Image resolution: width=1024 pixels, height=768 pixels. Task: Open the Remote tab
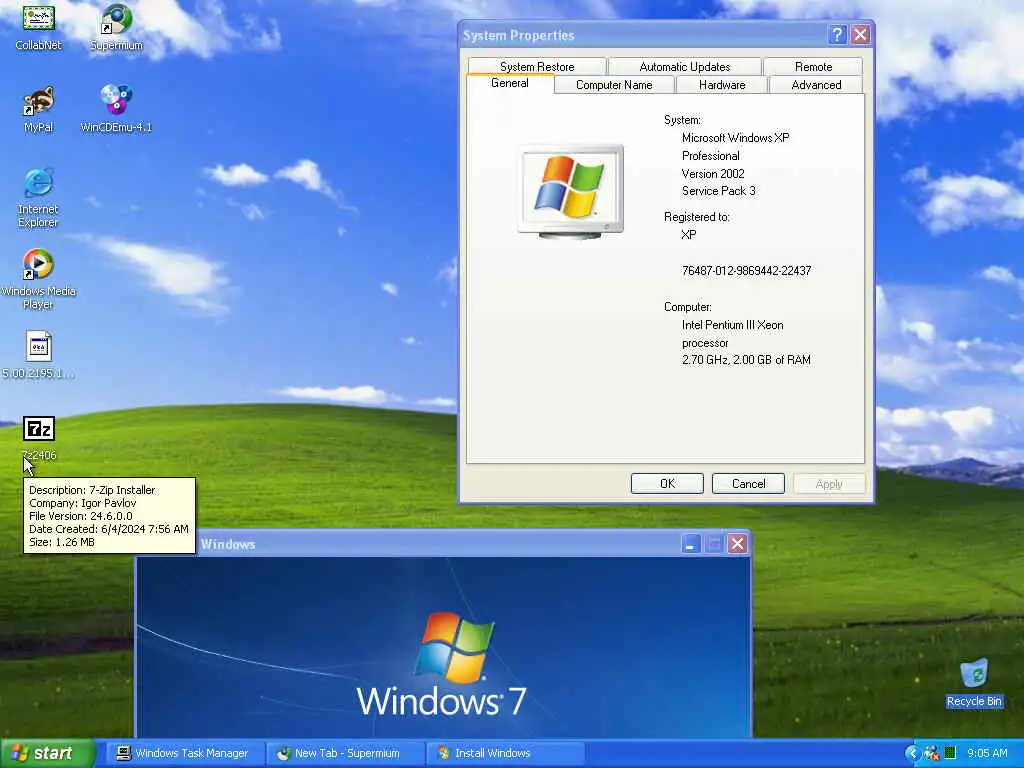pos(813,67)
